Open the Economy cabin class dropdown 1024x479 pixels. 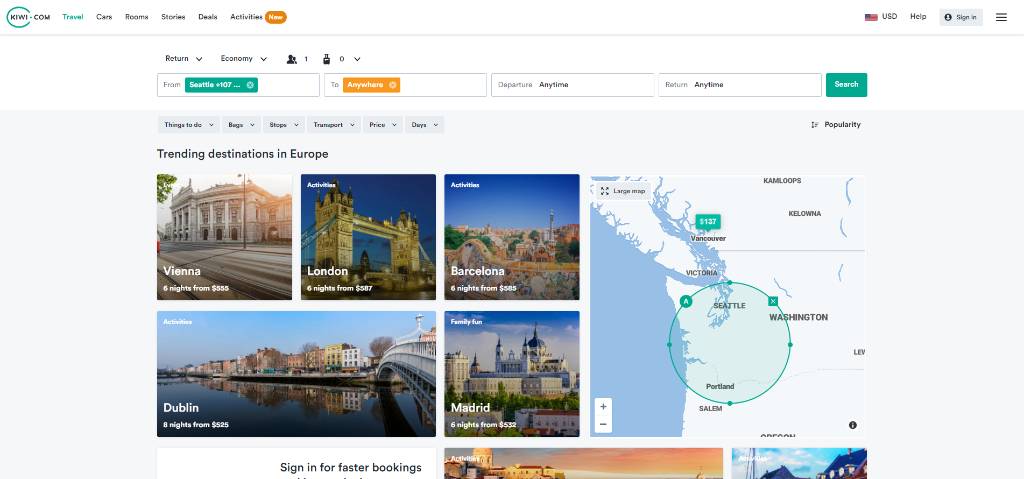[x=244, y=59]
